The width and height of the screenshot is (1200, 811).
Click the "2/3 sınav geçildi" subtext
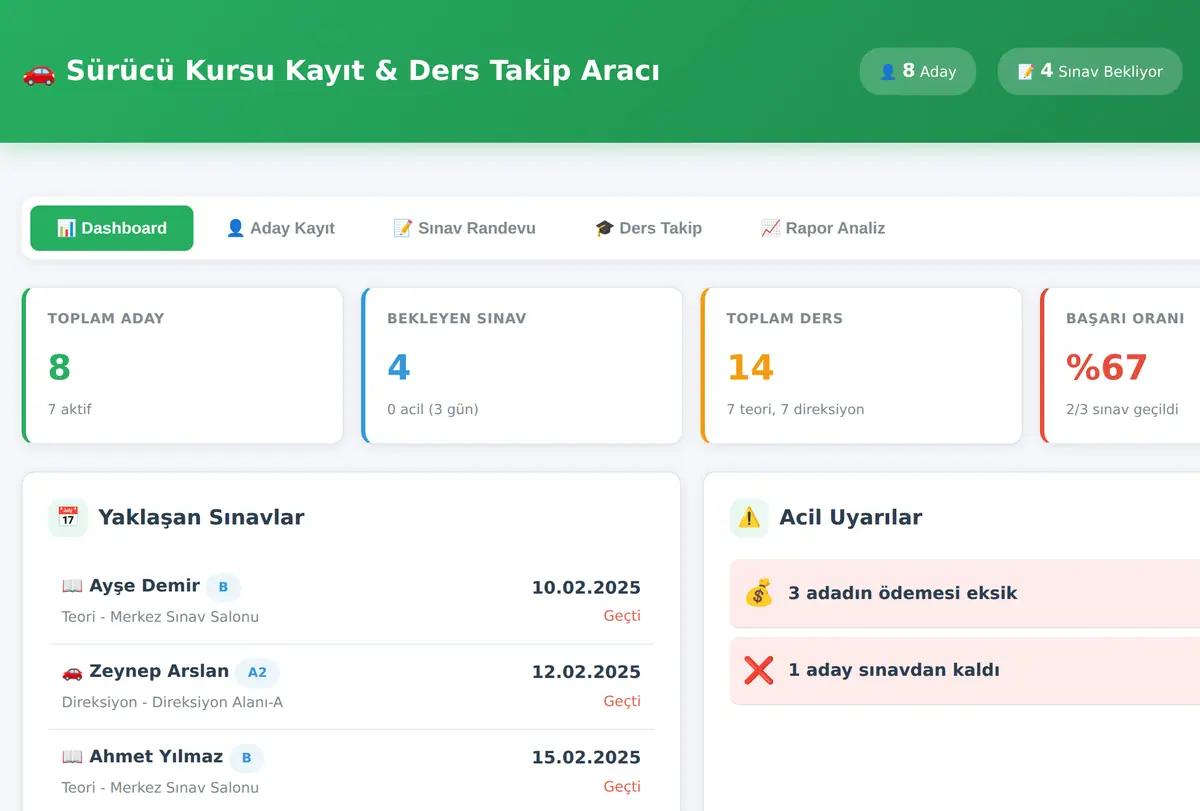click(x=1122, y=409)
